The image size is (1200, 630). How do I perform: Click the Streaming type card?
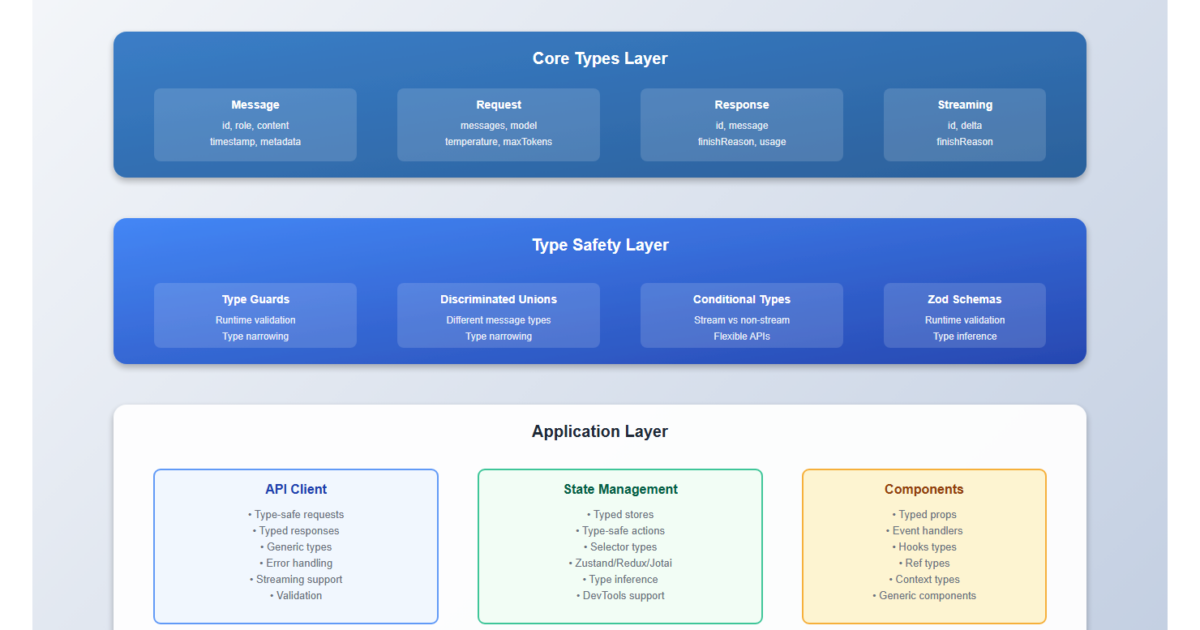point(964,124)
